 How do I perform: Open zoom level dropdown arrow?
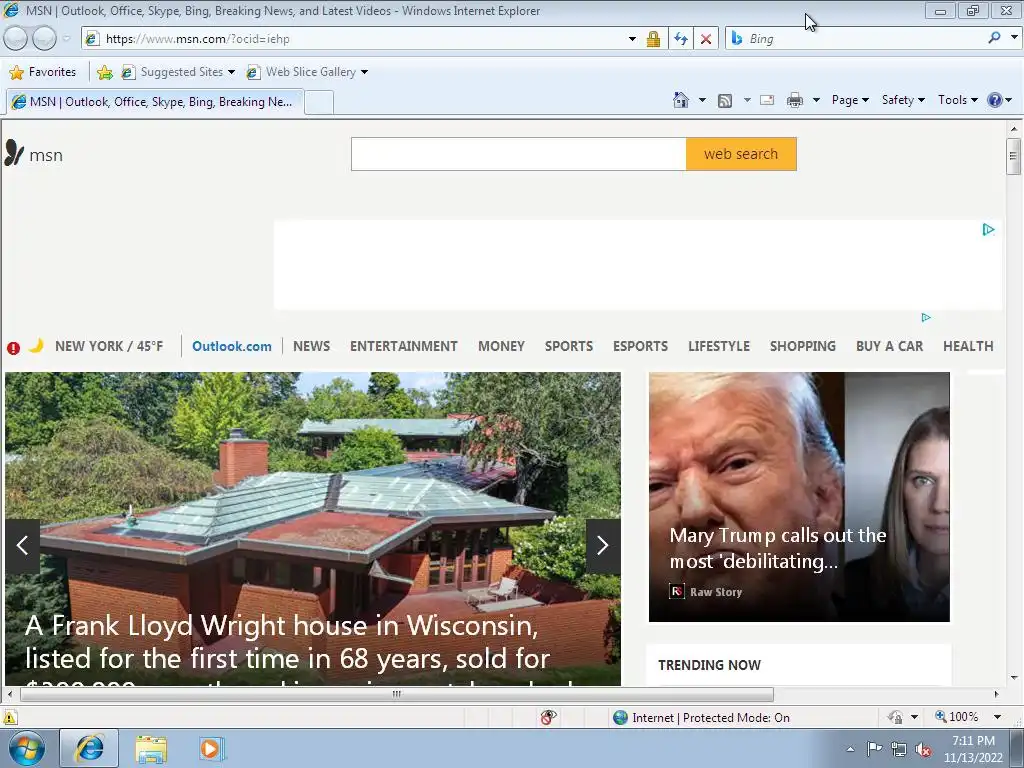[x=997, y=717]
